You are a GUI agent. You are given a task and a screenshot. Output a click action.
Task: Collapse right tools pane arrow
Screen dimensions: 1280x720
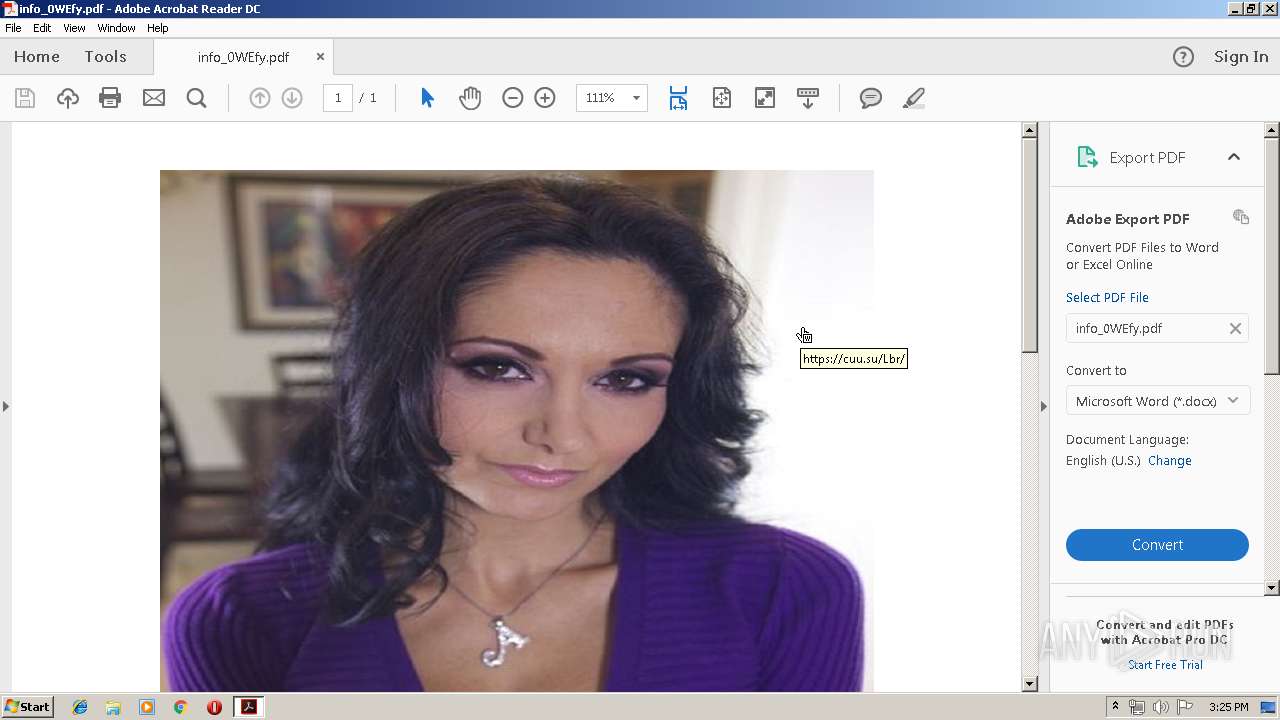(1043, 406)
